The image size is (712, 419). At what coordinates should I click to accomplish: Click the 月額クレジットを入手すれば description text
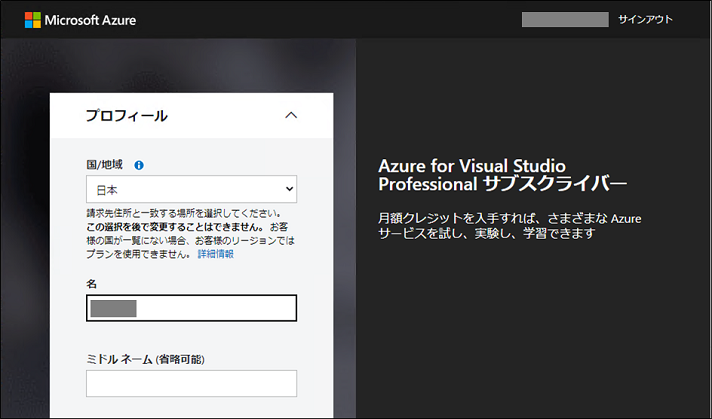[x=509, y=226]
